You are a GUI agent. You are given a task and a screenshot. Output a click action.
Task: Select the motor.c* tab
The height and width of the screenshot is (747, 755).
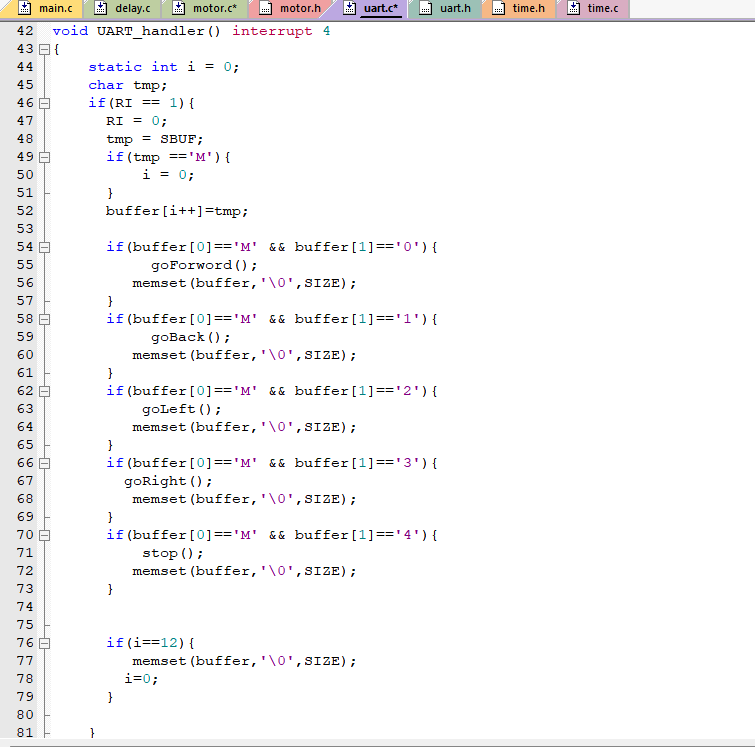(x=205, y=9)
